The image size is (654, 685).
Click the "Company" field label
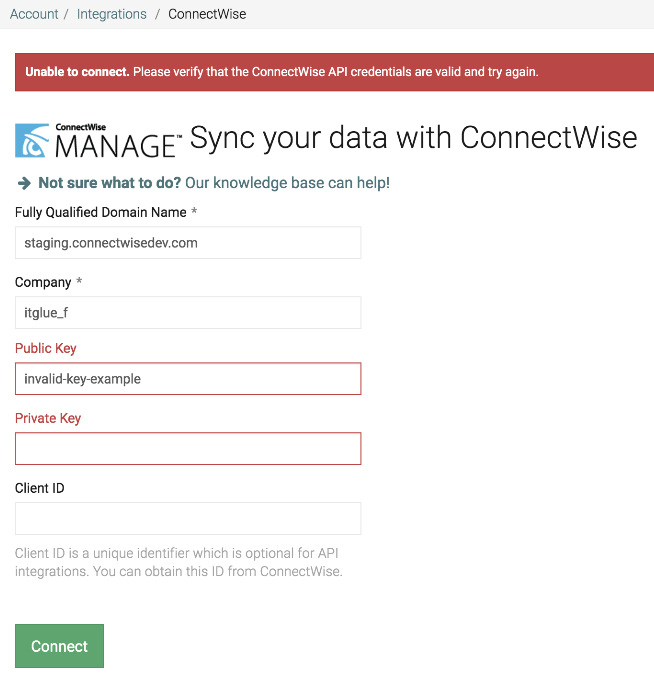pos(43,282)
